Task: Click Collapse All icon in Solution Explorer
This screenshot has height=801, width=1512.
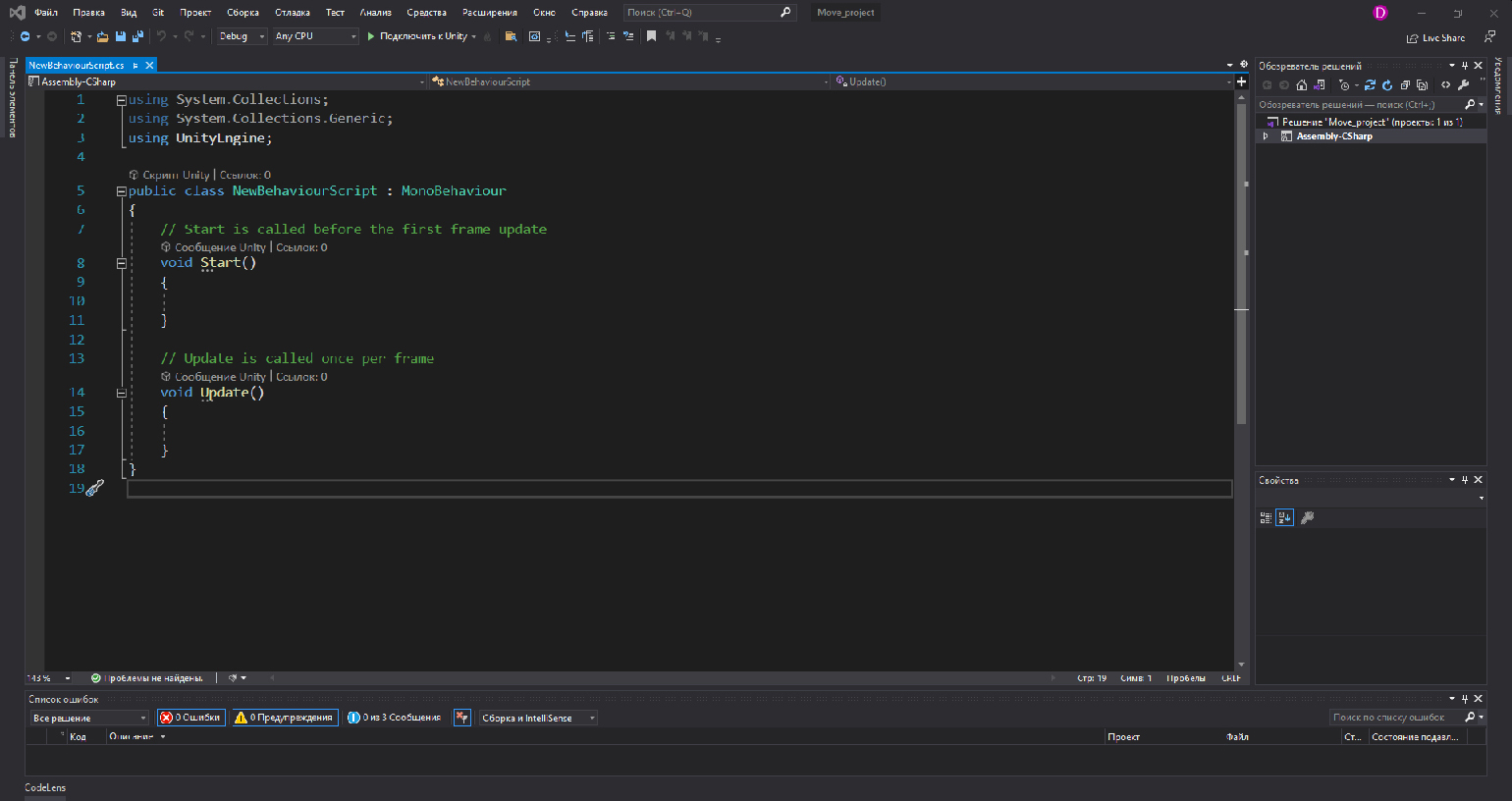Action: [1405, 85]
